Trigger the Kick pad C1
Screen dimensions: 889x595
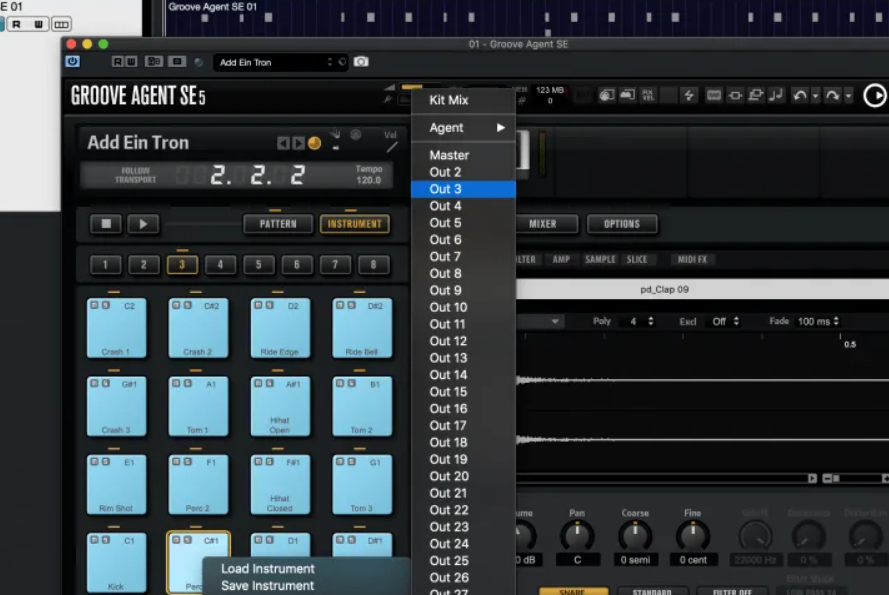[116, 563]
